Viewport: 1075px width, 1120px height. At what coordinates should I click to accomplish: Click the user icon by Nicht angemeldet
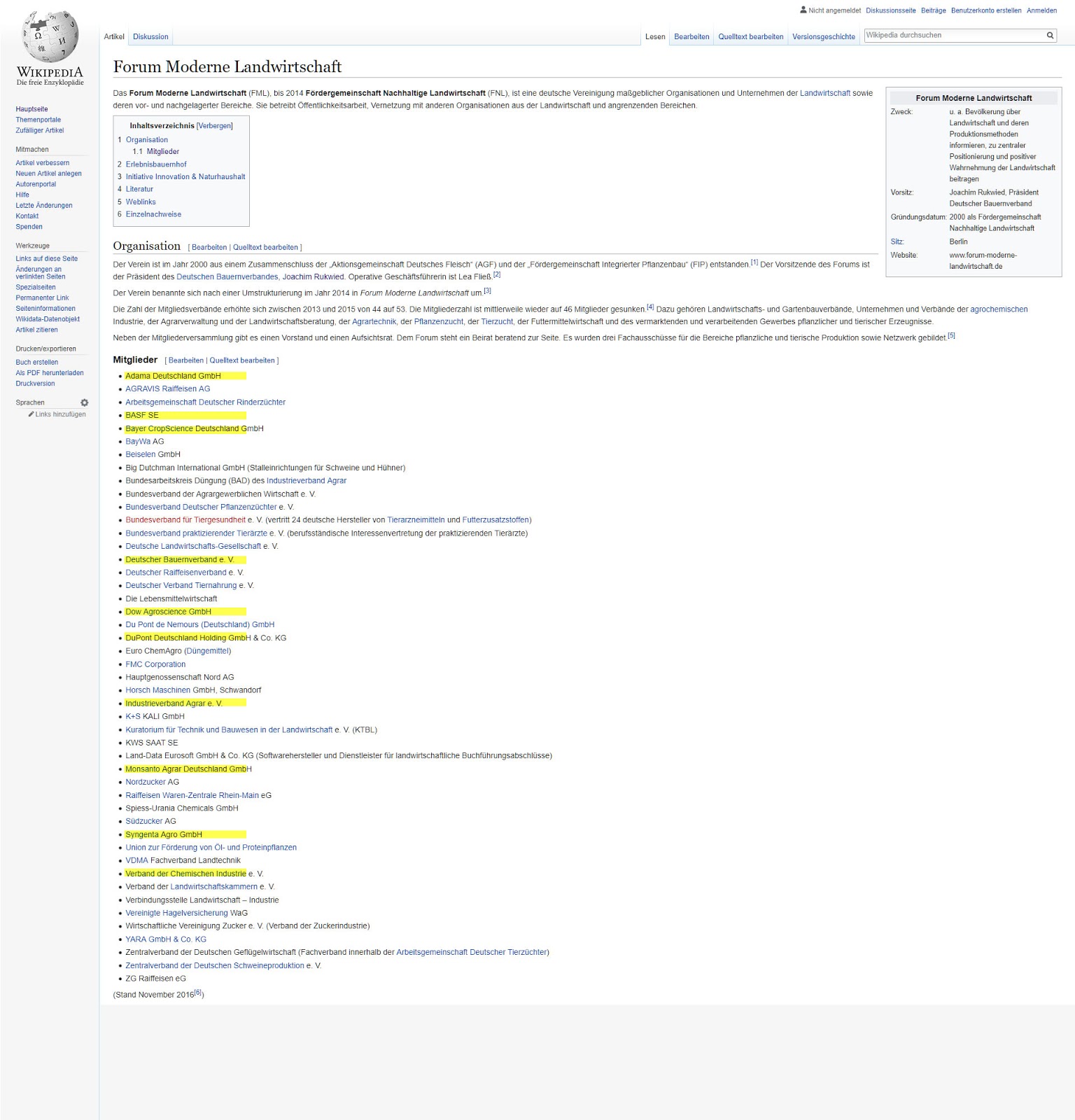click(x=803, y=10)
